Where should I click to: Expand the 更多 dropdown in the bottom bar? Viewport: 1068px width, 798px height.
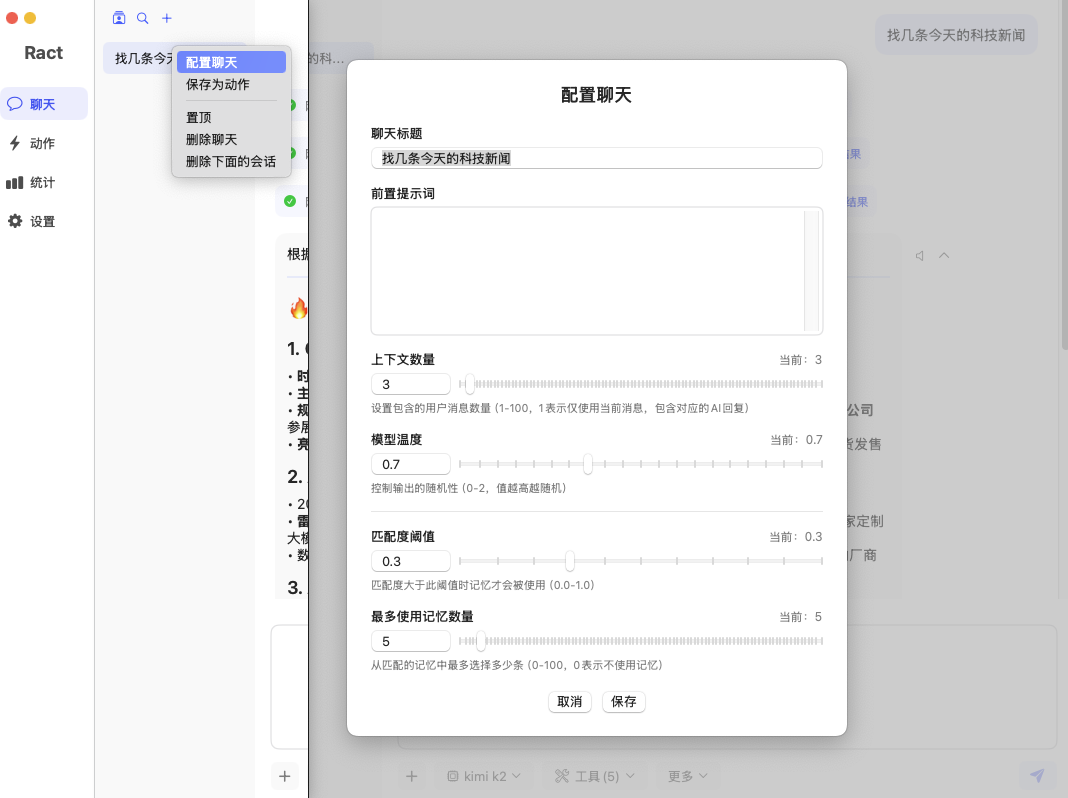click(688, 776)
